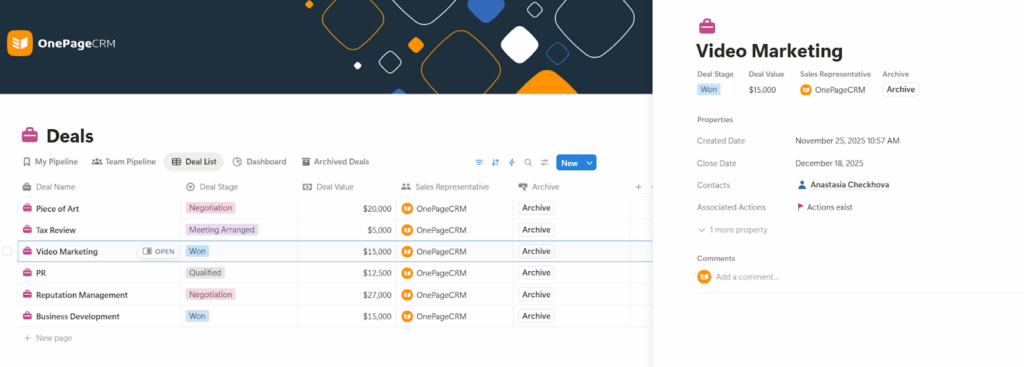Click Archive in the Tax Review row
The width and height of the screenshot is (1024, 367).
(536, 230)
